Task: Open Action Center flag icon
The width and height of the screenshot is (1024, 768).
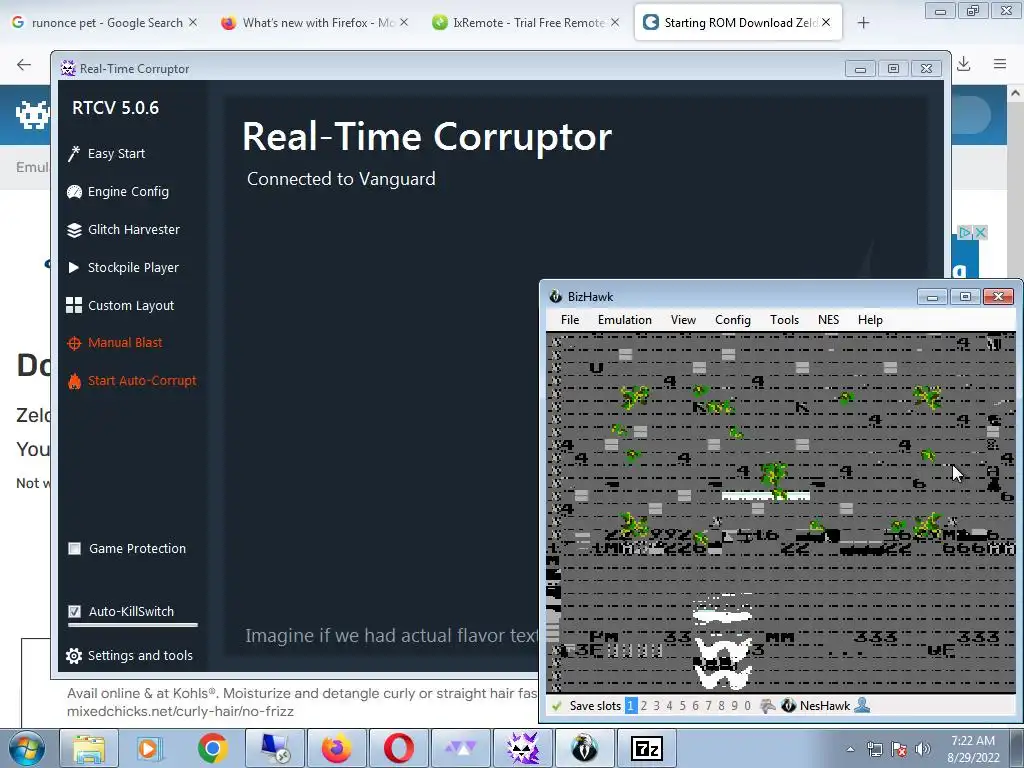Action: [x=899, y=749]
